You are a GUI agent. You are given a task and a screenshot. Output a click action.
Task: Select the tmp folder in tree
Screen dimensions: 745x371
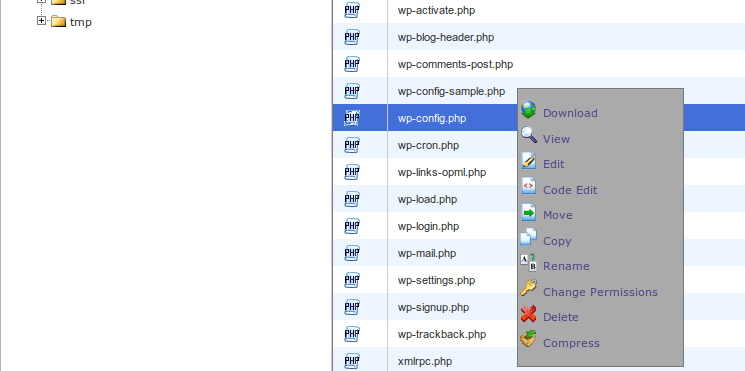point(81,22)
